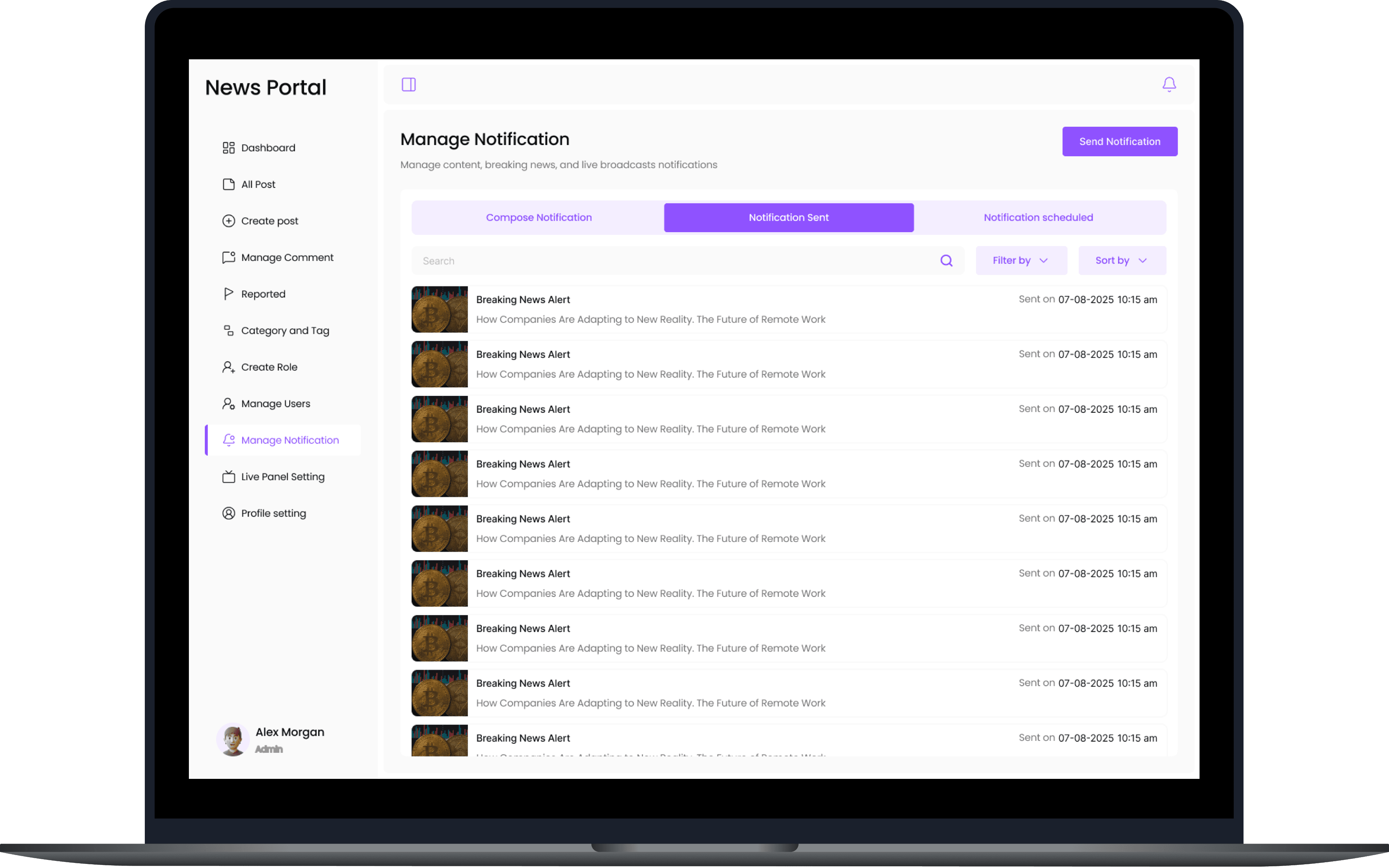Open Manage Users in sidebar
1389x868 pixels.
point(275,404)
